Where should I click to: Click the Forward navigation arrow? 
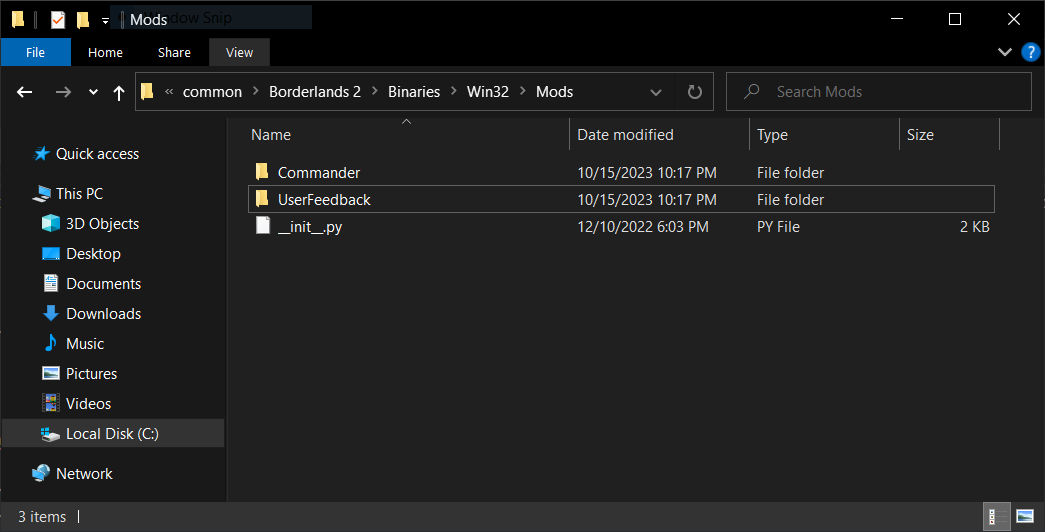(63, 92)
